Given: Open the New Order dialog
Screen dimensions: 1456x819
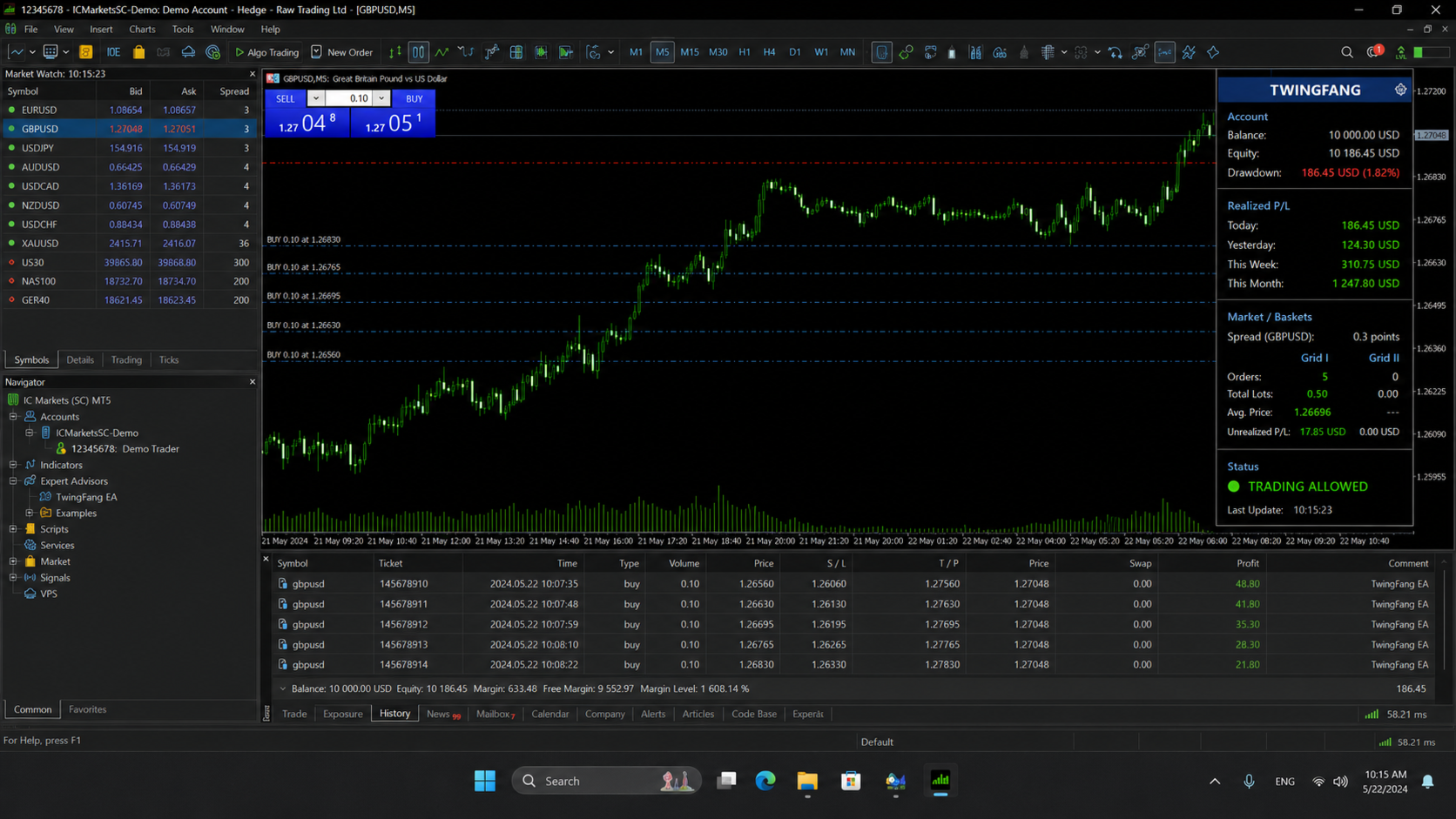Looking at the screenshot, I should tap(341, 52).
